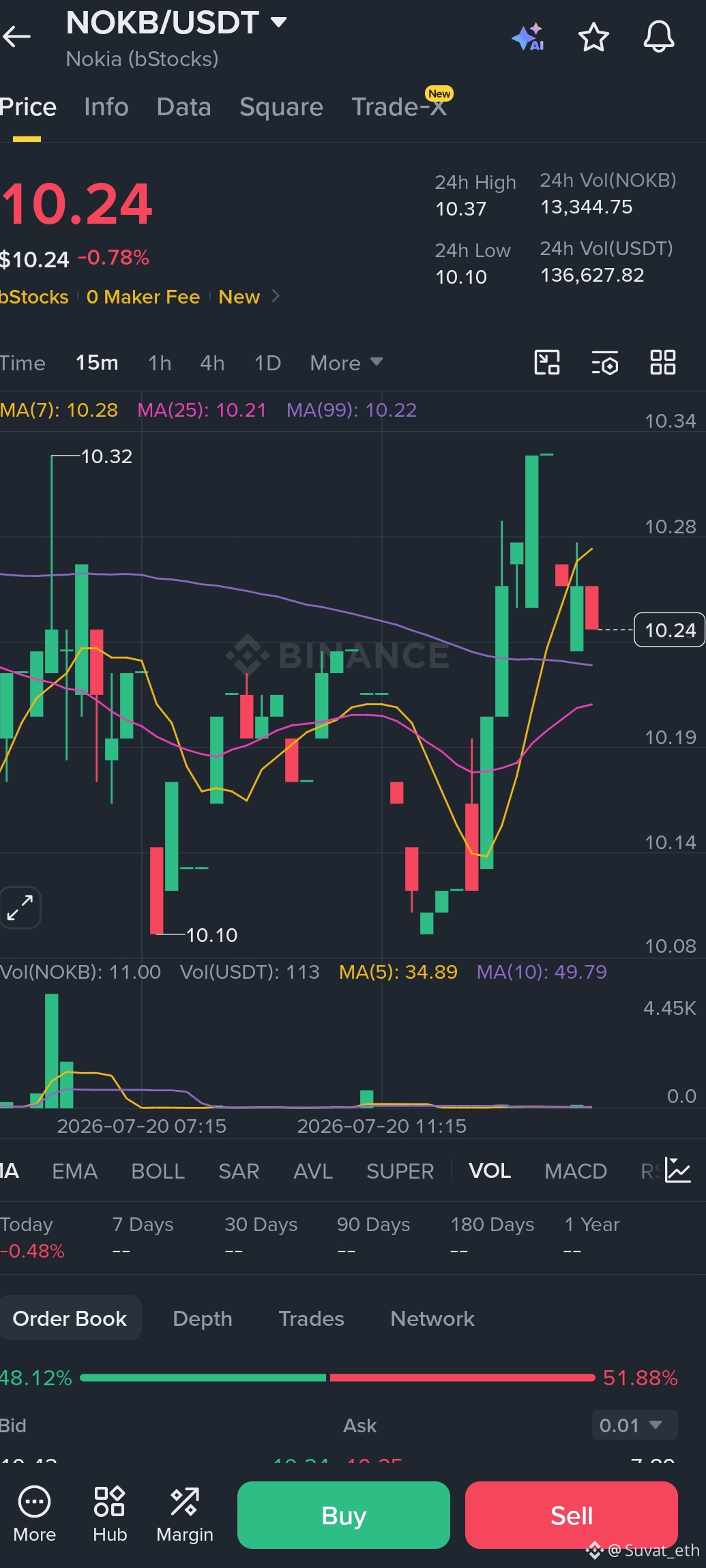Tap the current price 10.24 label on axis
This screenshot has width=706, height=1568.
(x=670, y=630)
